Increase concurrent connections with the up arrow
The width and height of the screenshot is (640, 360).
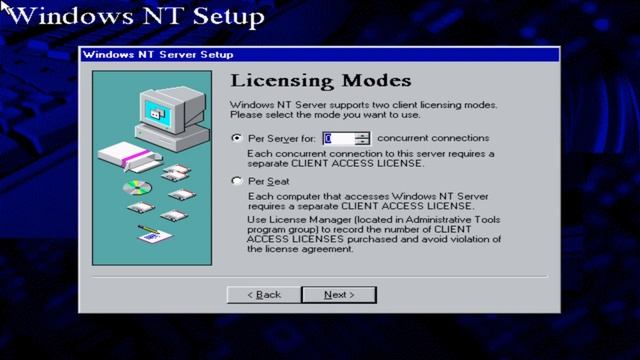[362, 136]
